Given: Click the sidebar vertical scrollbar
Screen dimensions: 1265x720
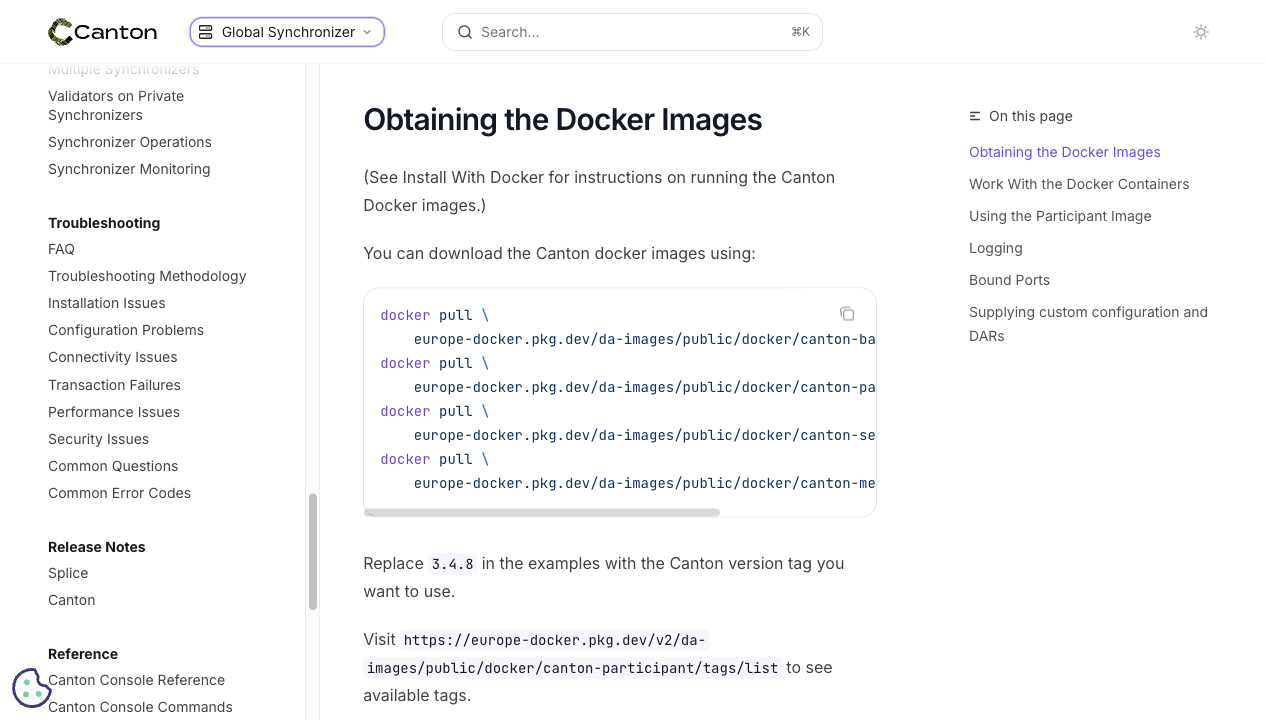Looking at the screenshot, I should coord(313,551).
